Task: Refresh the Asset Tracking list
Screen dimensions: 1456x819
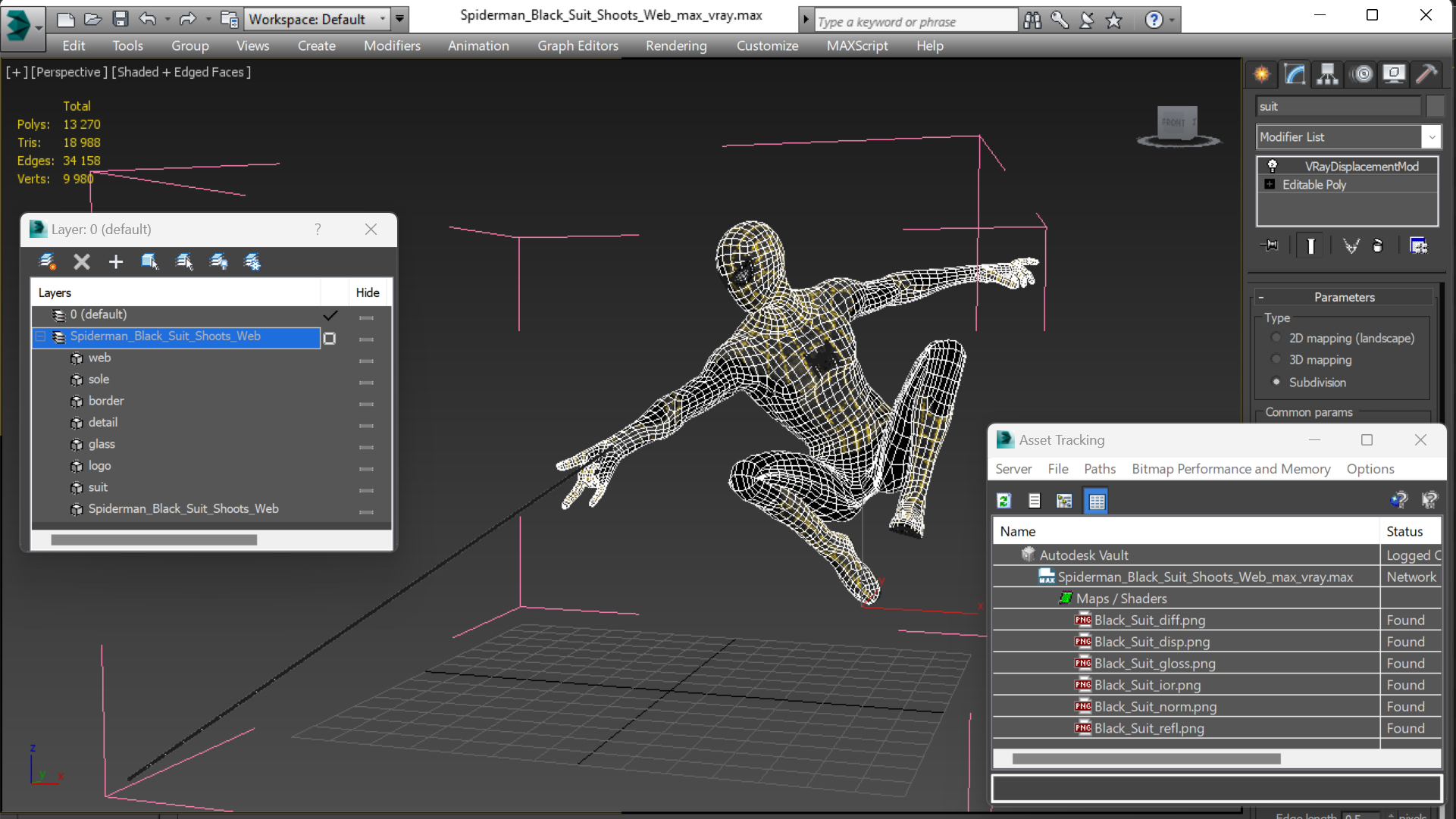Action: coord(1004,501)
